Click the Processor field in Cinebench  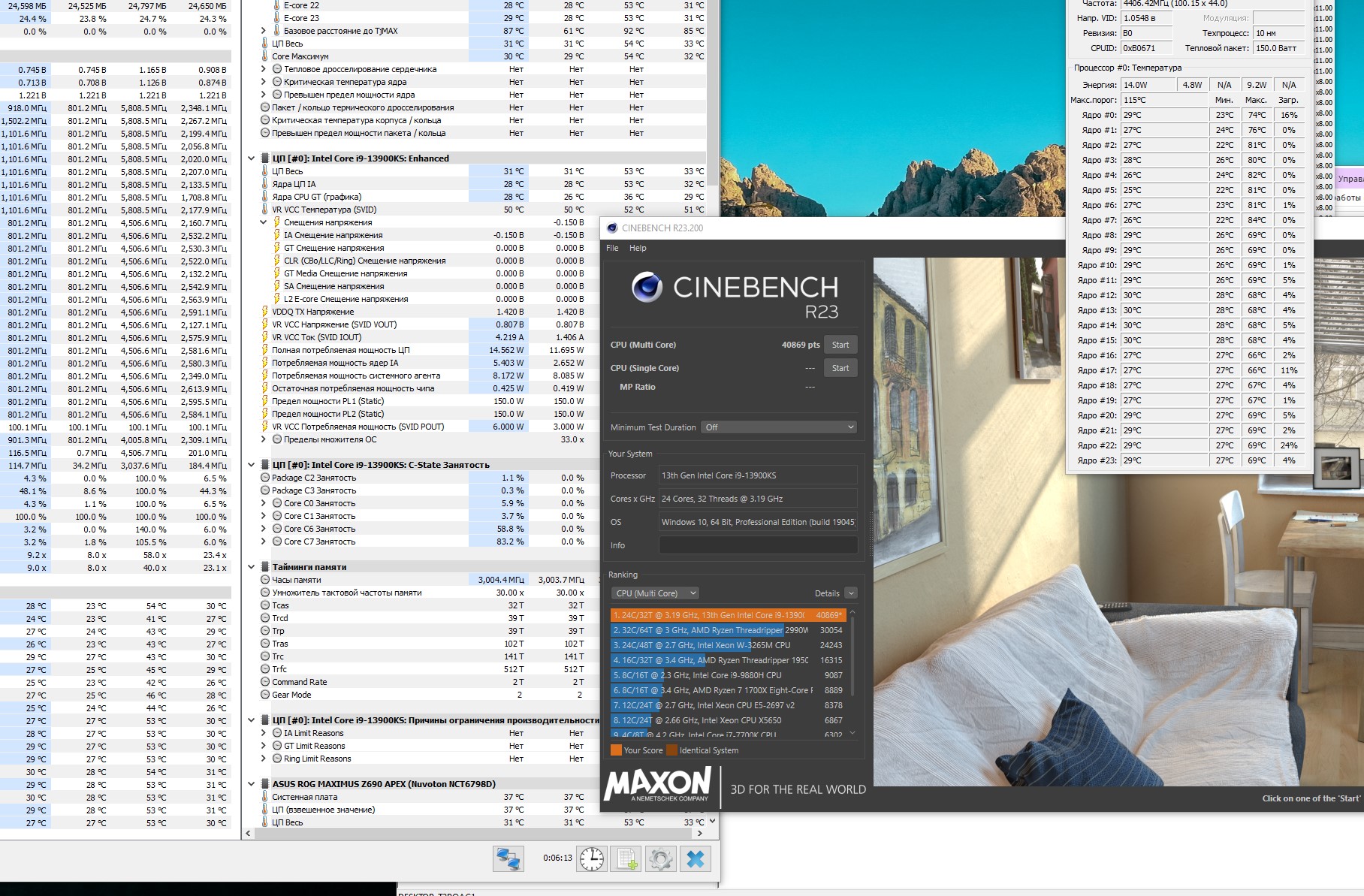point(758,475)
